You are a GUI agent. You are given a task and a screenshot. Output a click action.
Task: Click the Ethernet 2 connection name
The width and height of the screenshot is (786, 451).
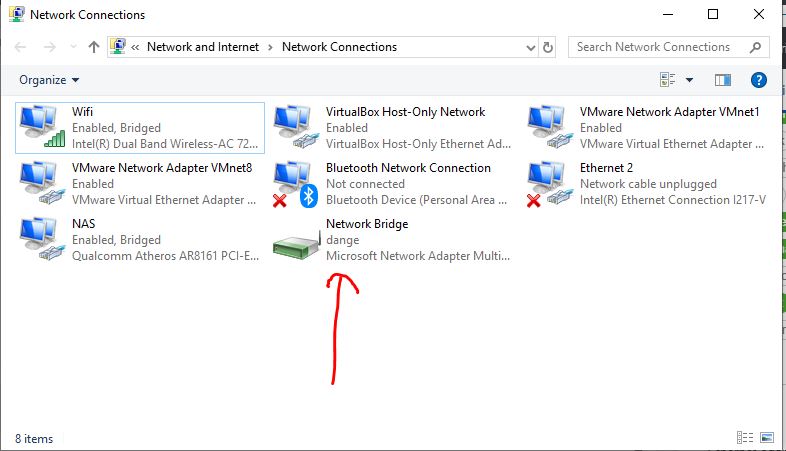pos(606,168)
